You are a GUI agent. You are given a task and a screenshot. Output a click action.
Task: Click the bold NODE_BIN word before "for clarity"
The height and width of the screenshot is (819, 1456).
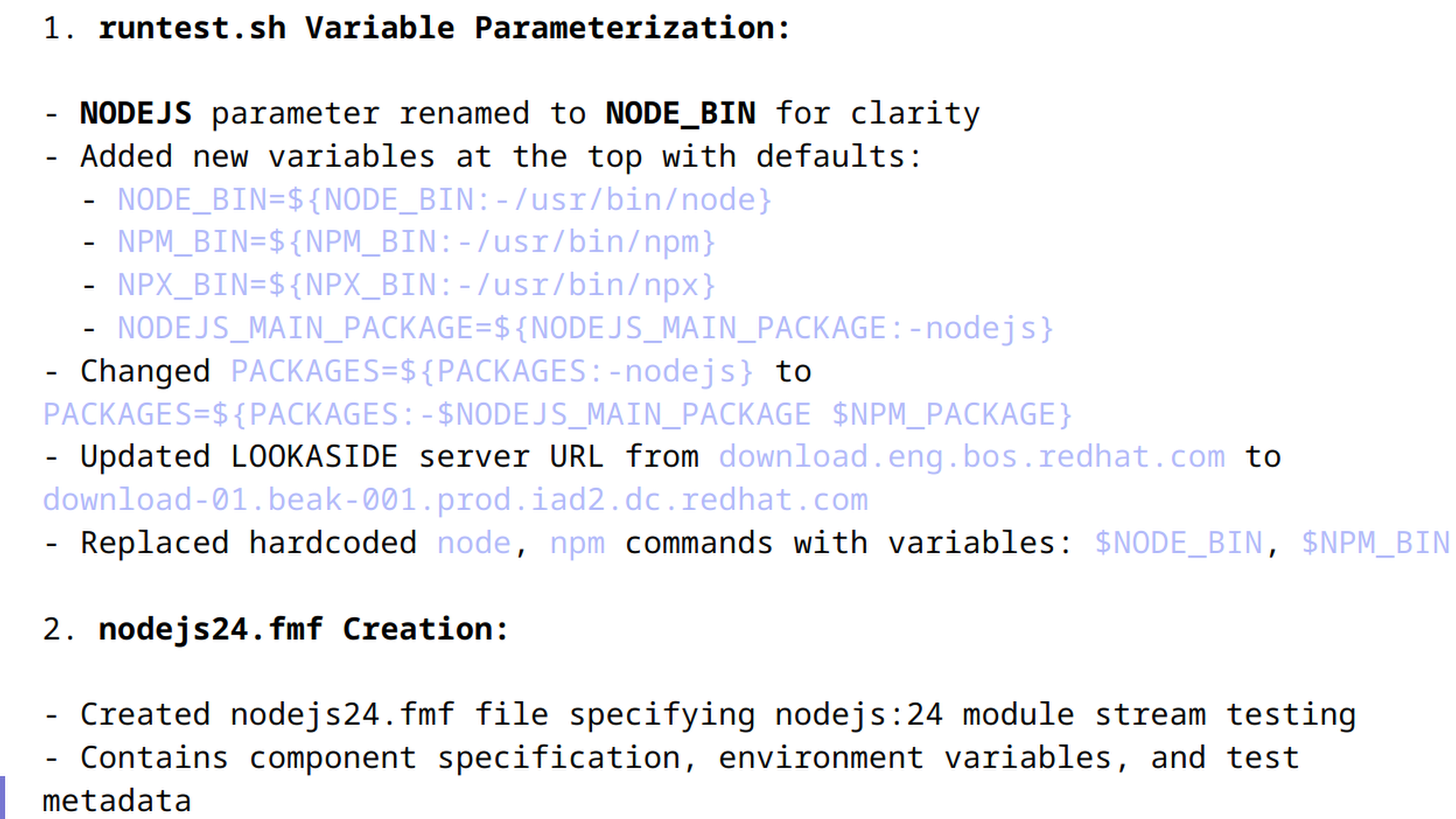point(680,113)
